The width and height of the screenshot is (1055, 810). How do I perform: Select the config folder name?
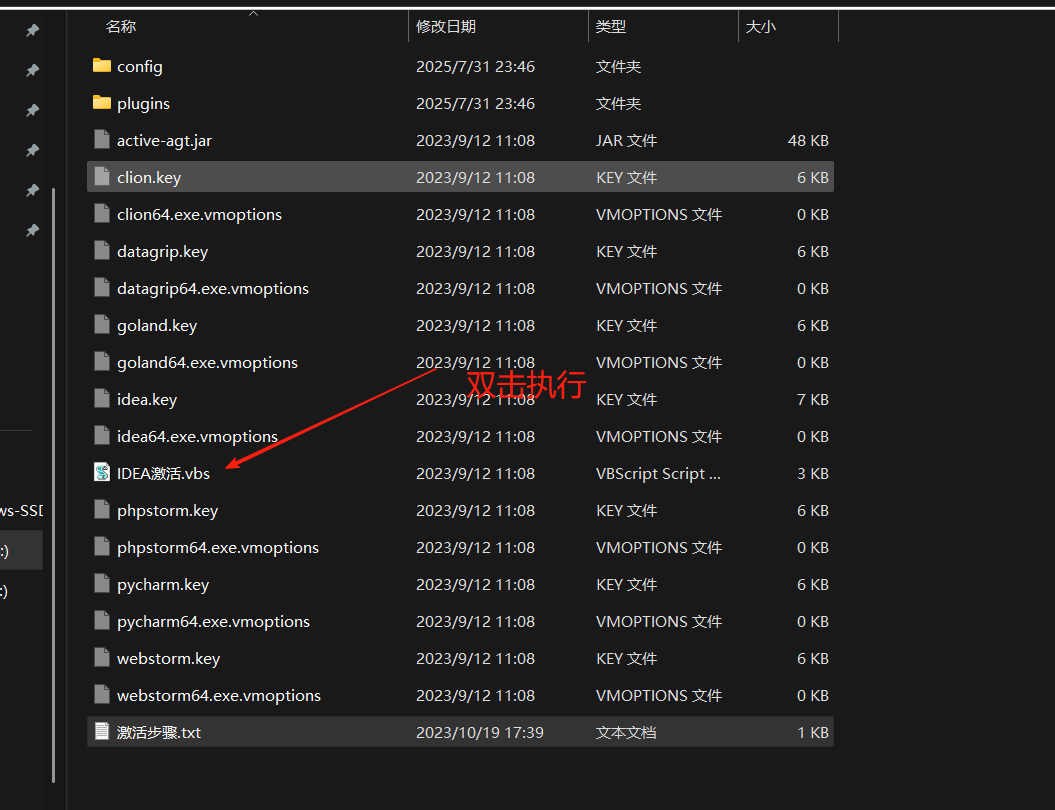coord(139,67)
